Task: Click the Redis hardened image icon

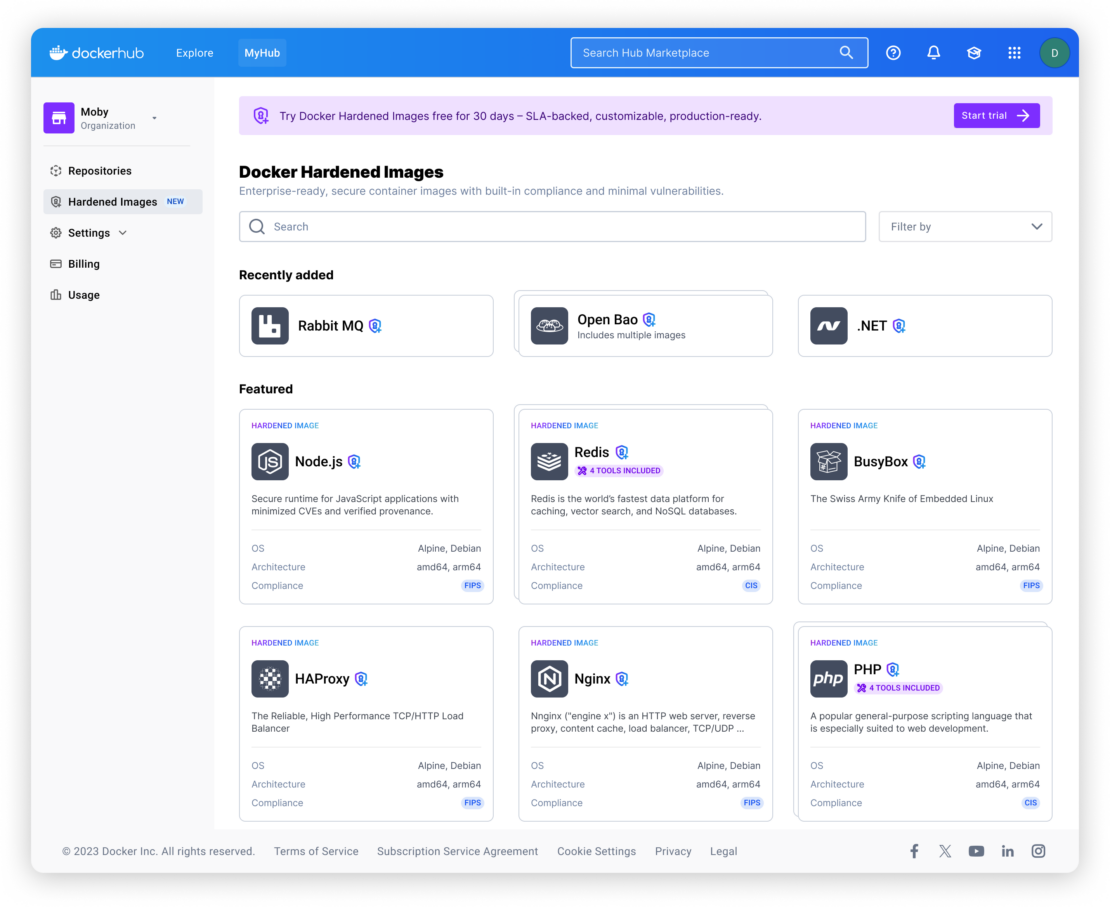Action: 549,461
